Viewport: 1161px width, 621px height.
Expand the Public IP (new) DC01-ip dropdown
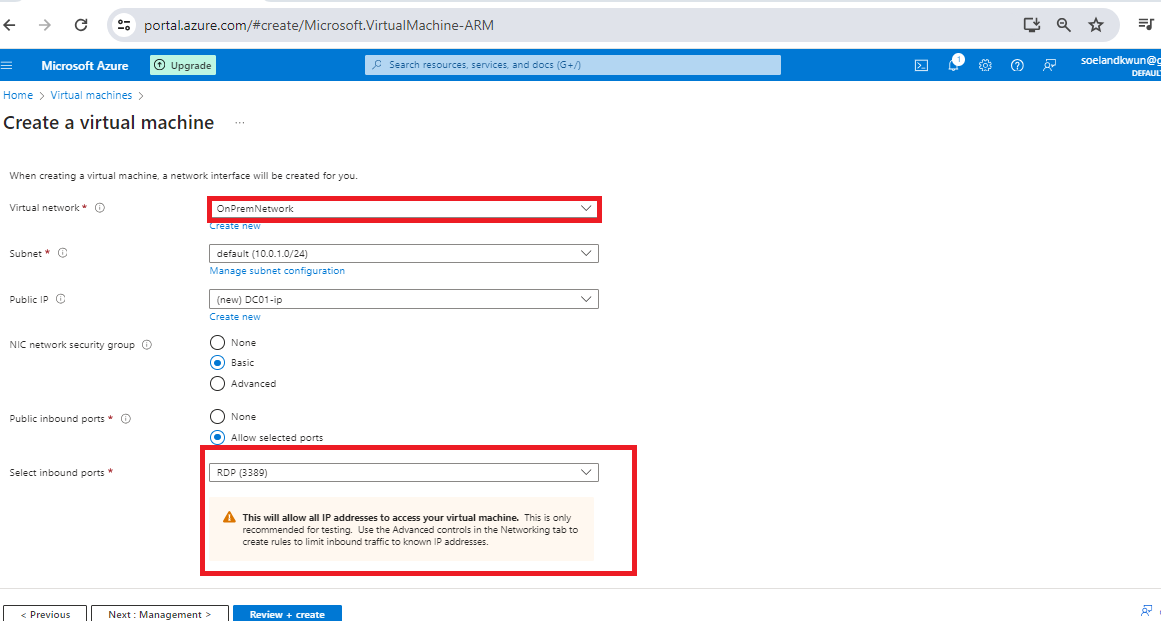[404, 299]
